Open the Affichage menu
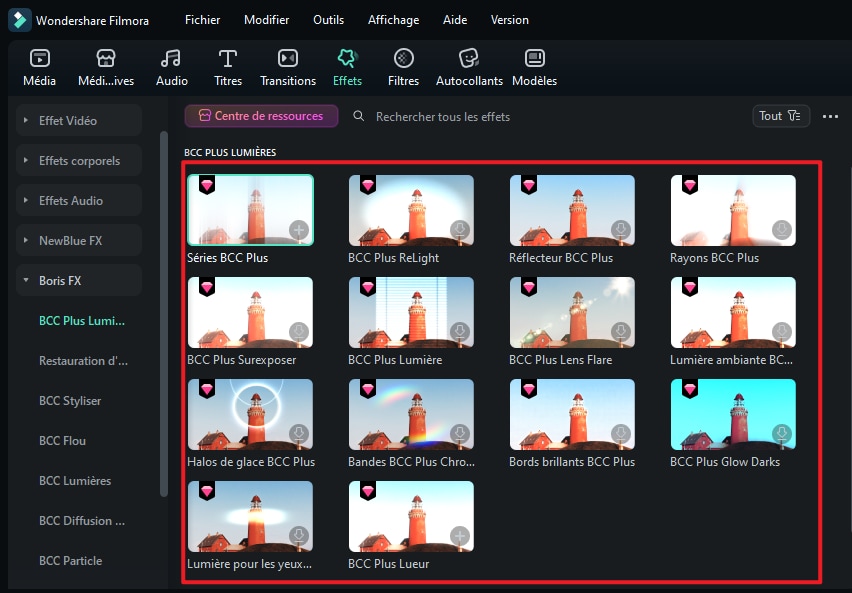 point(393,20)
